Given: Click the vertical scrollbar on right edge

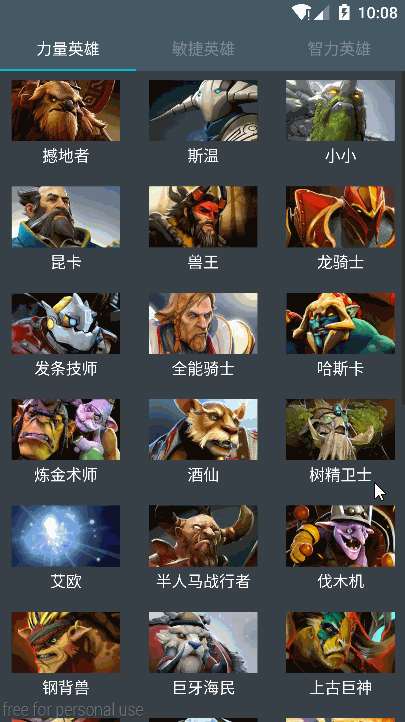Looking at the screenshot, I should (x=403, y=239).
